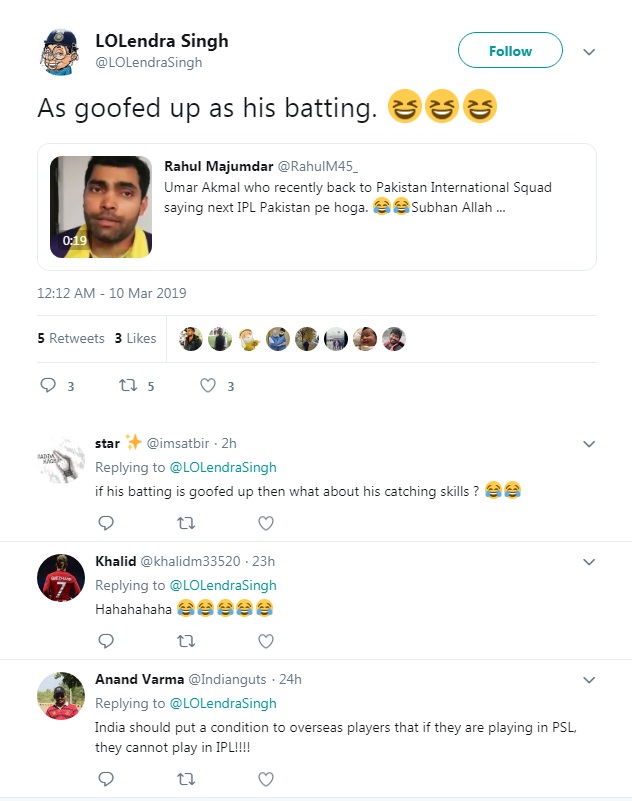Reply to Anand Varma's PSL comment

pyautogui.click(x=106, y=779)
